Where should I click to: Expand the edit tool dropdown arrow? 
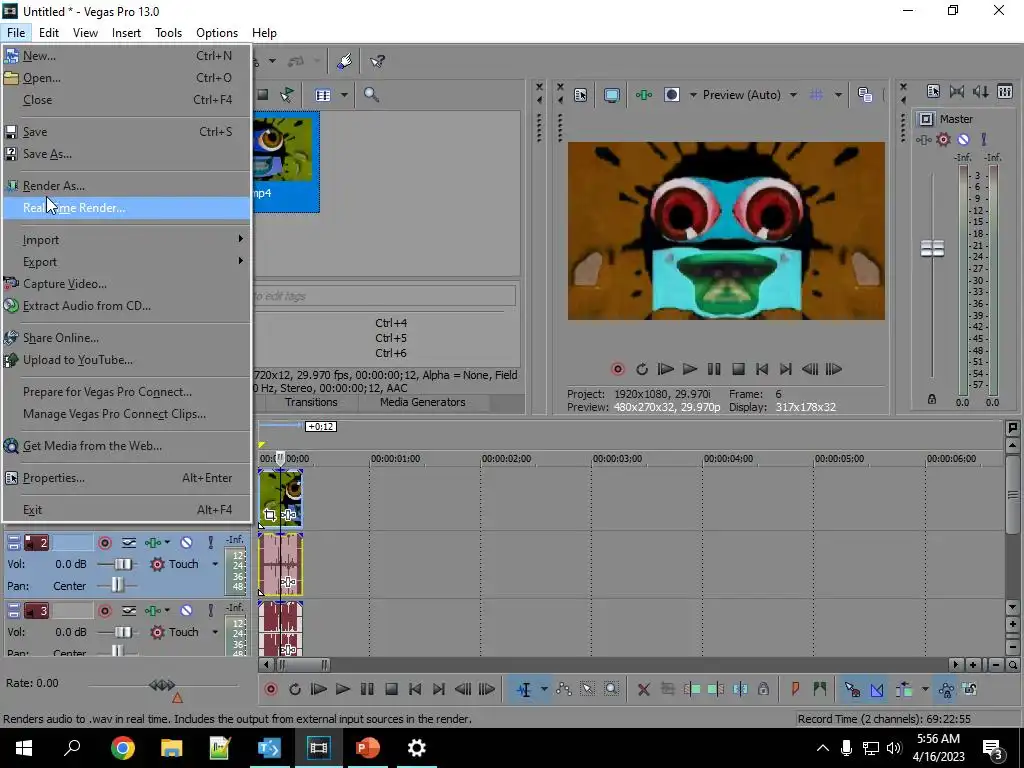pyautogui.click(x=544, y=689)
